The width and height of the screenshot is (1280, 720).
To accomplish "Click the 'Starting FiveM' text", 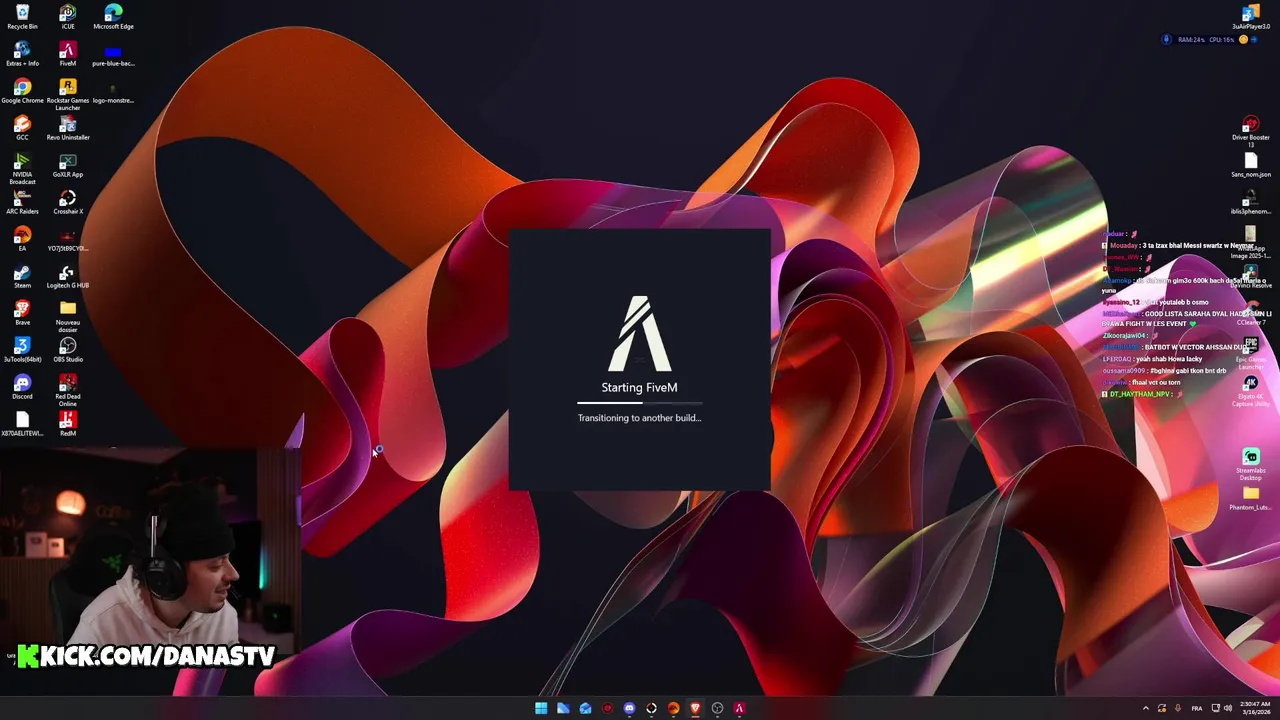I will tap(640, 387).
